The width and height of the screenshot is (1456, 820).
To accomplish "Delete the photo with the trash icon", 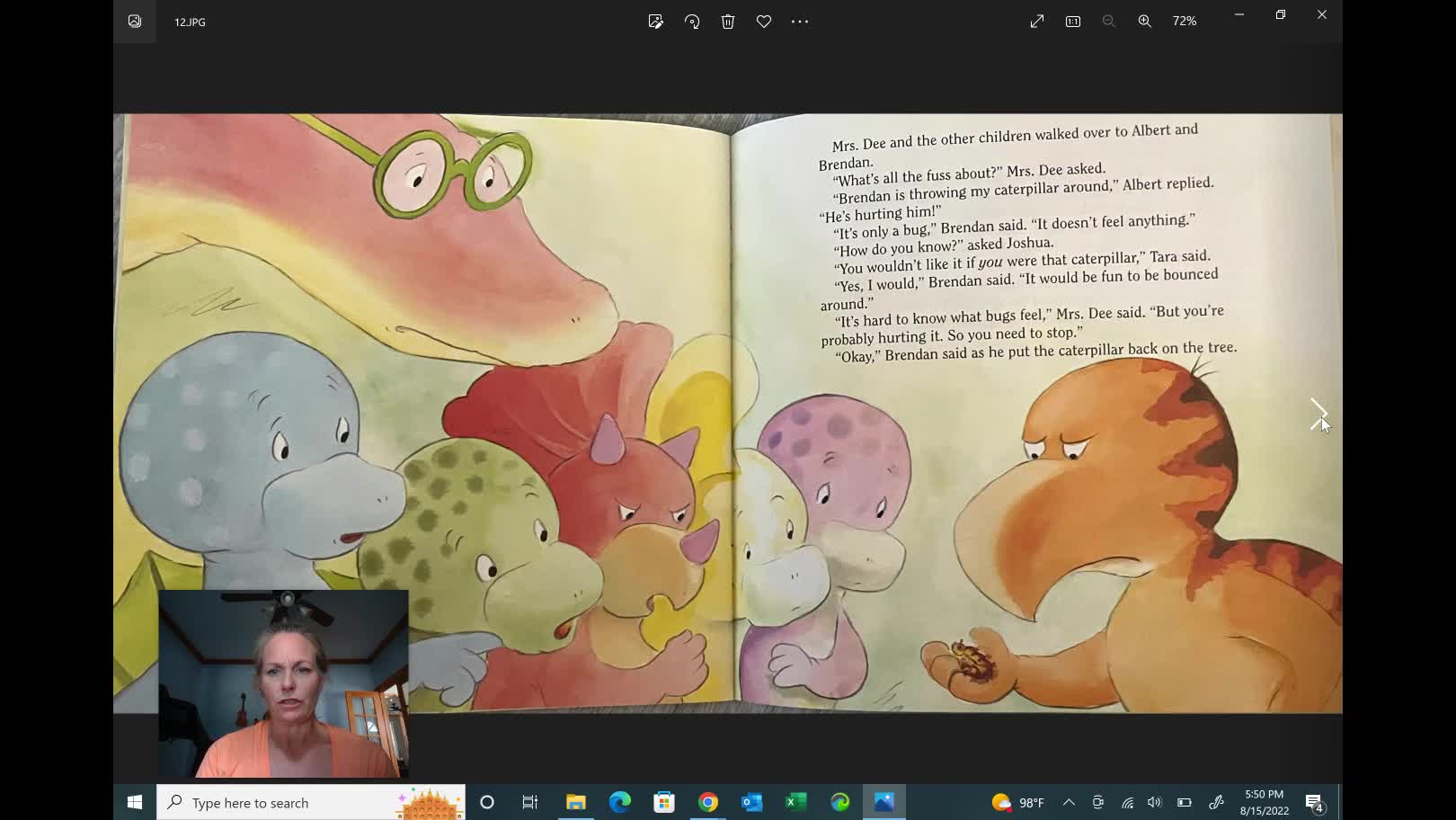I will tap(728, 22).
